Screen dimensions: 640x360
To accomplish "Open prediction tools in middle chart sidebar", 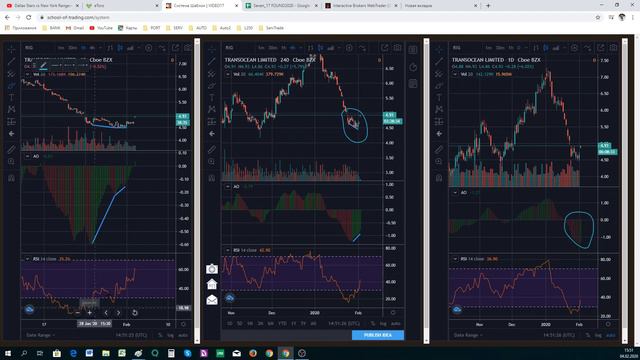I will [x=211, y=122].
